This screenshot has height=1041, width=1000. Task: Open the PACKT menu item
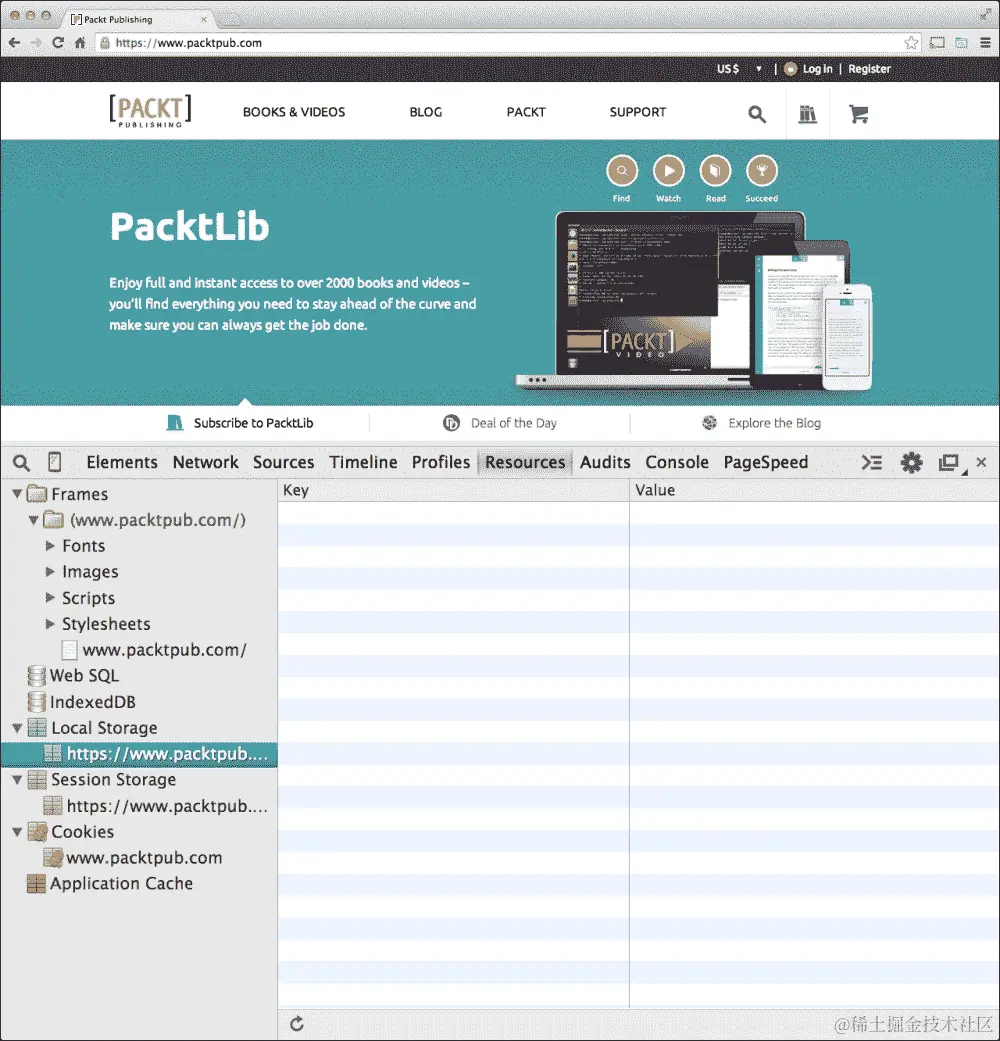(x=526, y=112)
